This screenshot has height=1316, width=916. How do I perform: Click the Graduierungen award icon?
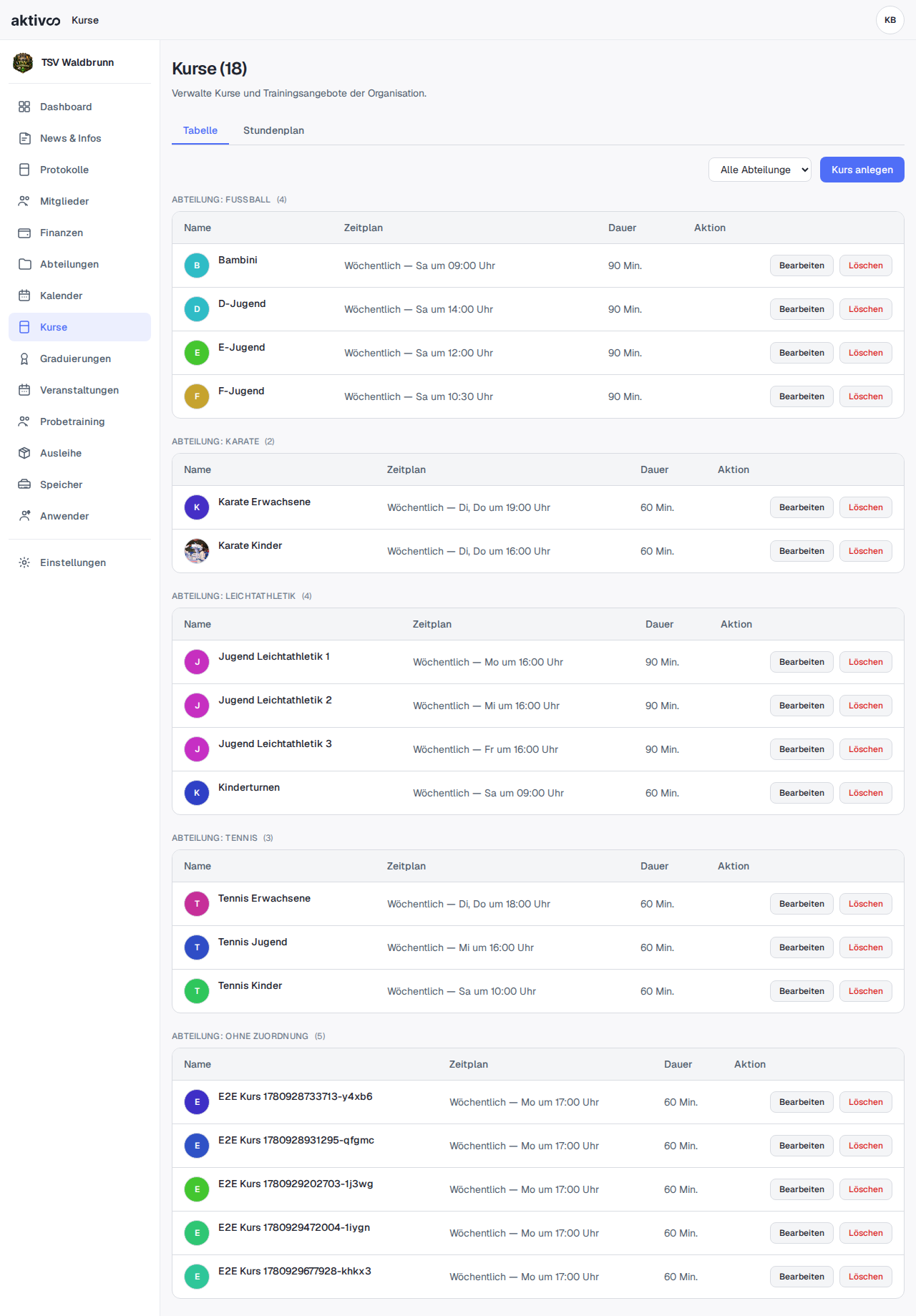24,359
